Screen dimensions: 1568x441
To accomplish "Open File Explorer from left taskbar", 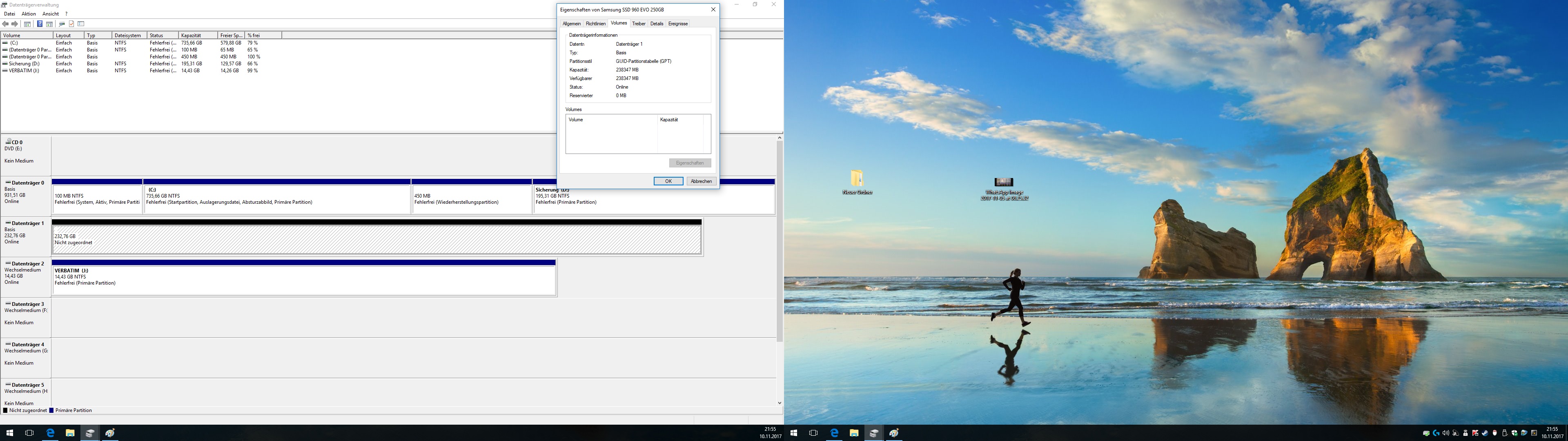I will 70,433.
